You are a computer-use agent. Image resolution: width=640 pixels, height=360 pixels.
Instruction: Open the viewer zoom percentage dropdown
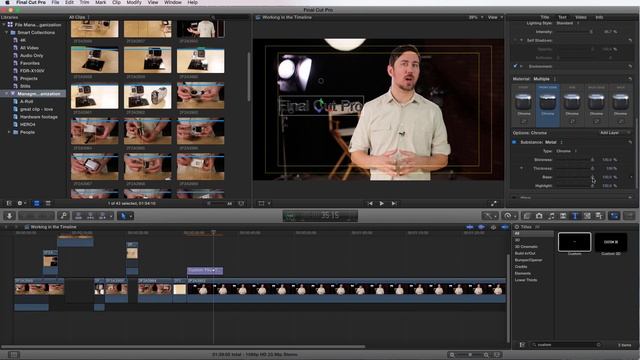tap(476, 18)
